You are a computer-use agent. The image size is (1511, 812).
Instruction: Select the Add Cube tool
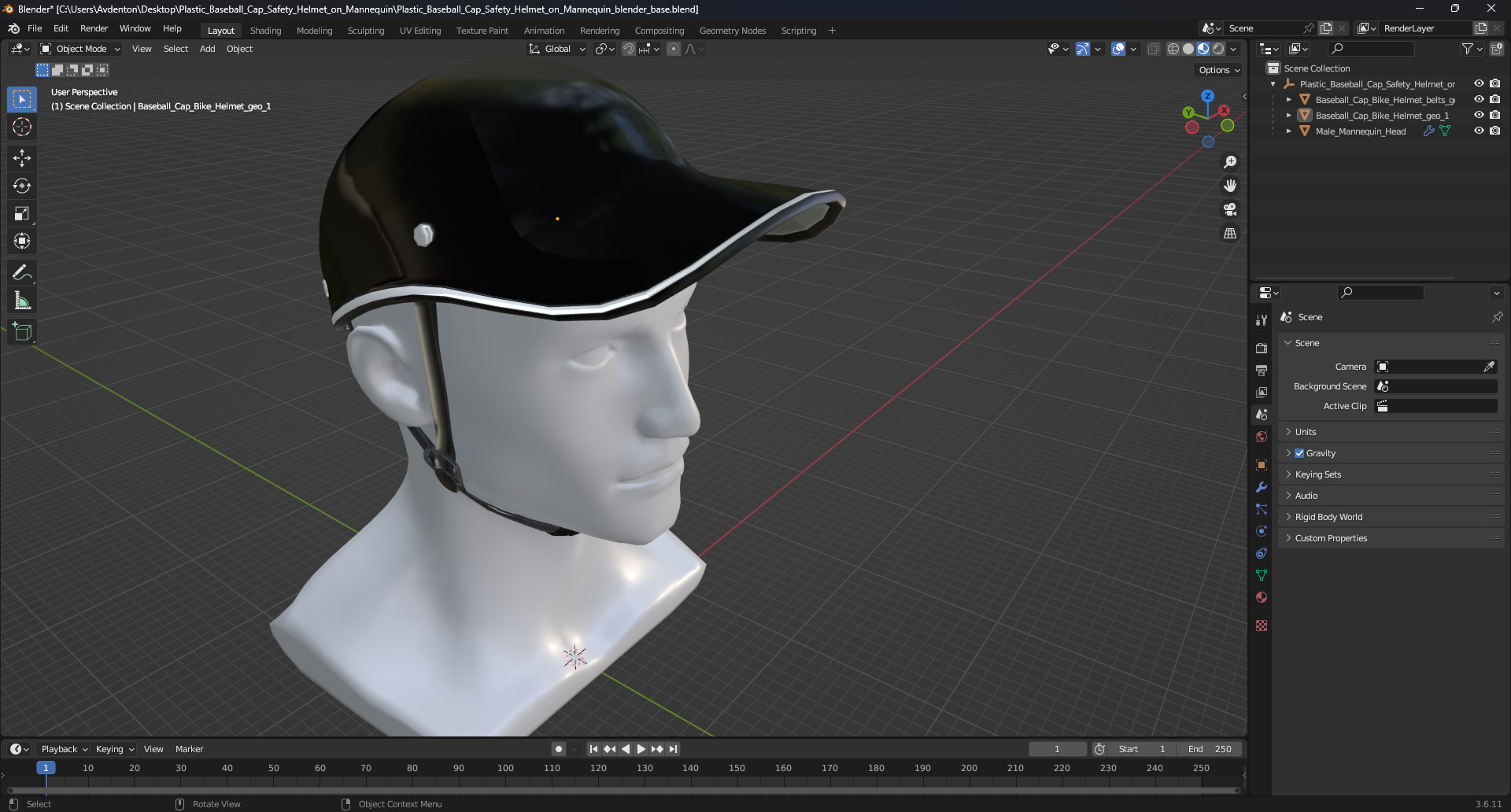(22, 332)
